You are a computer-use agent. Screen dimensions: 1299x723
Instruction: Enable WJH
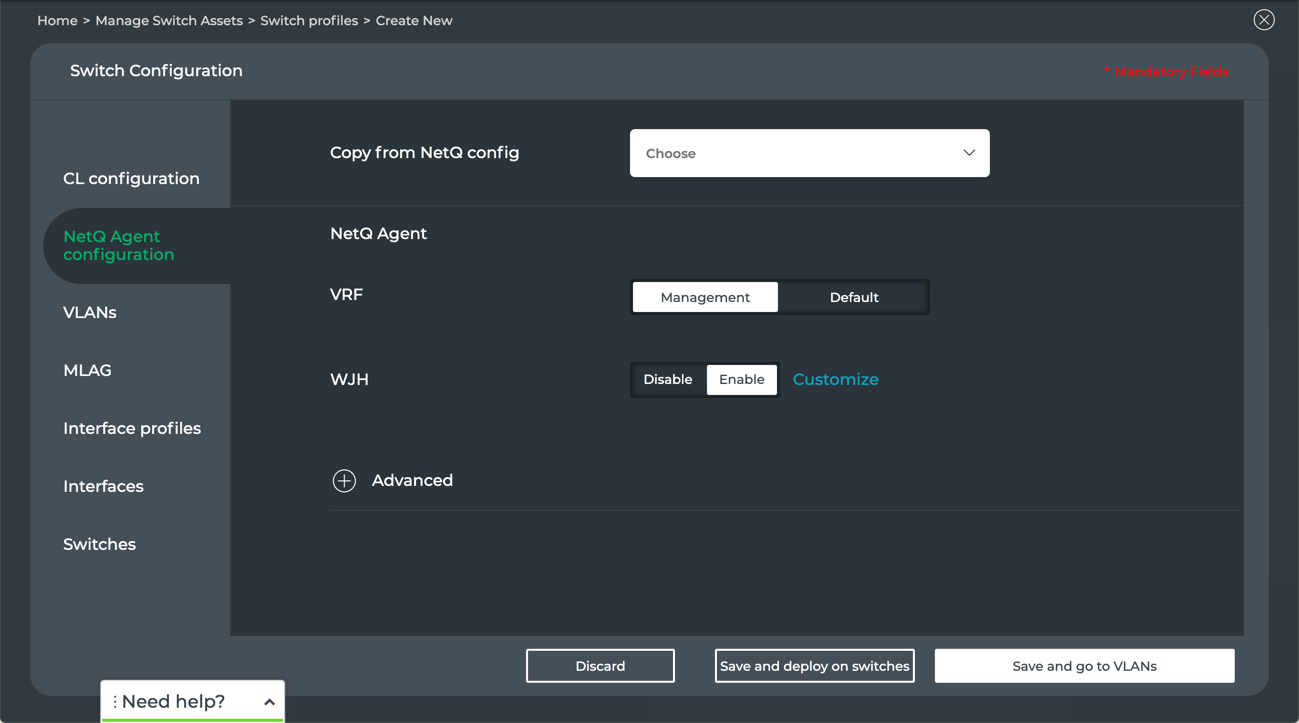coord(741,380)
